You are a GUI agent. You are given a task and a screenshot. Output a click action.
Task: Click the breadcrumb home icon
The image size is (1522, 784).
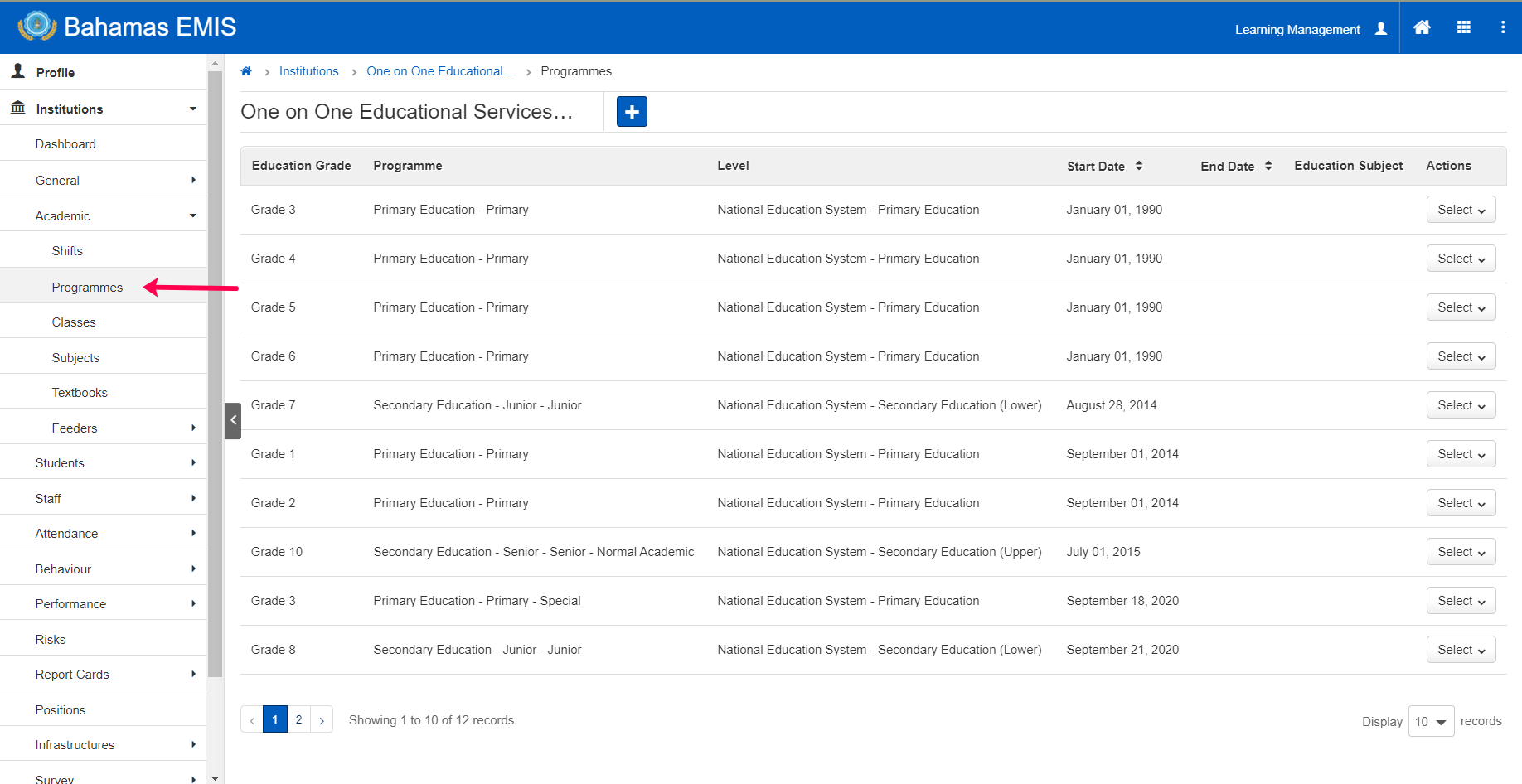click(246, 71)
